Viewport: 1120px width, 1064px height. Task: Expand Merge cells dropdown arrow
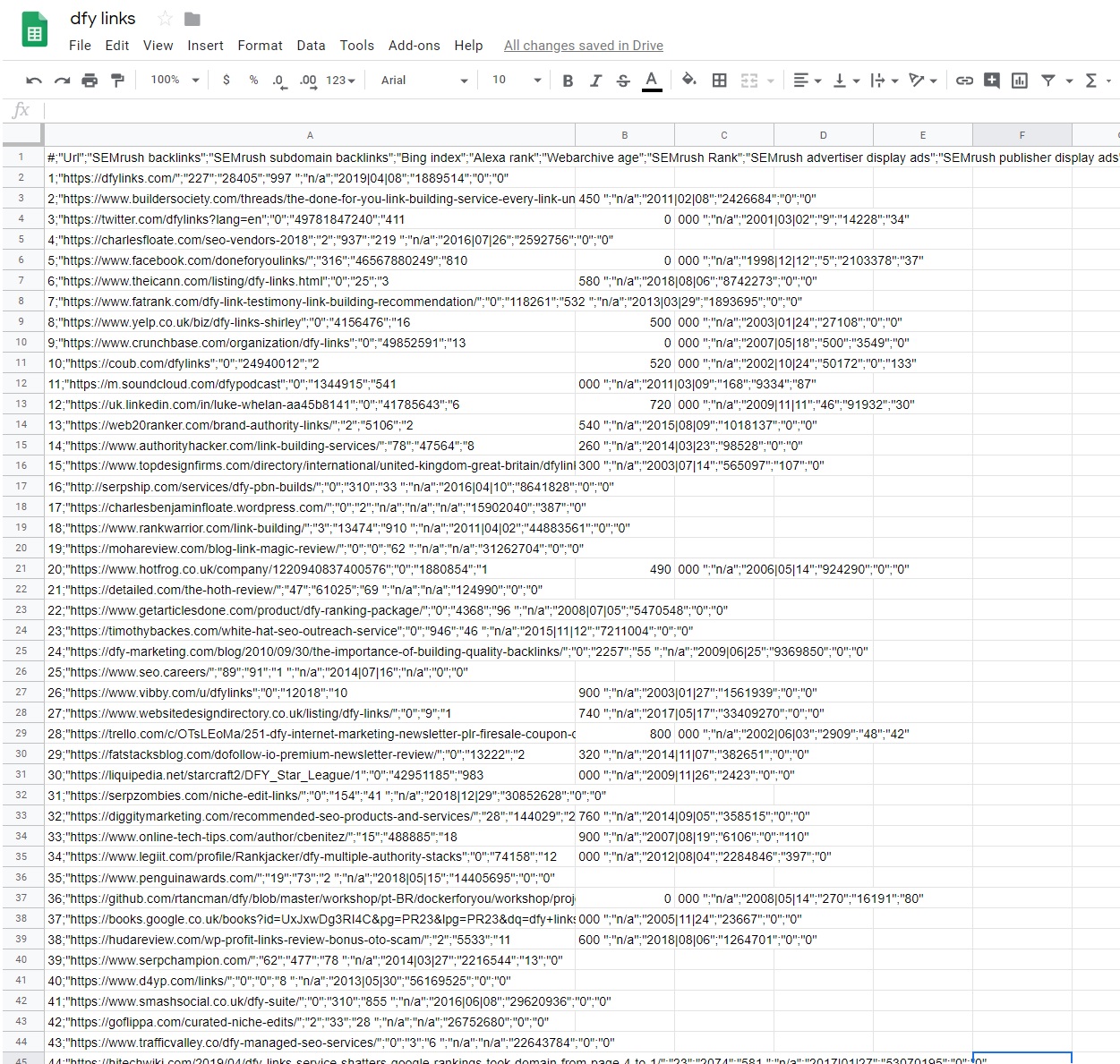[x=770, y=81]
